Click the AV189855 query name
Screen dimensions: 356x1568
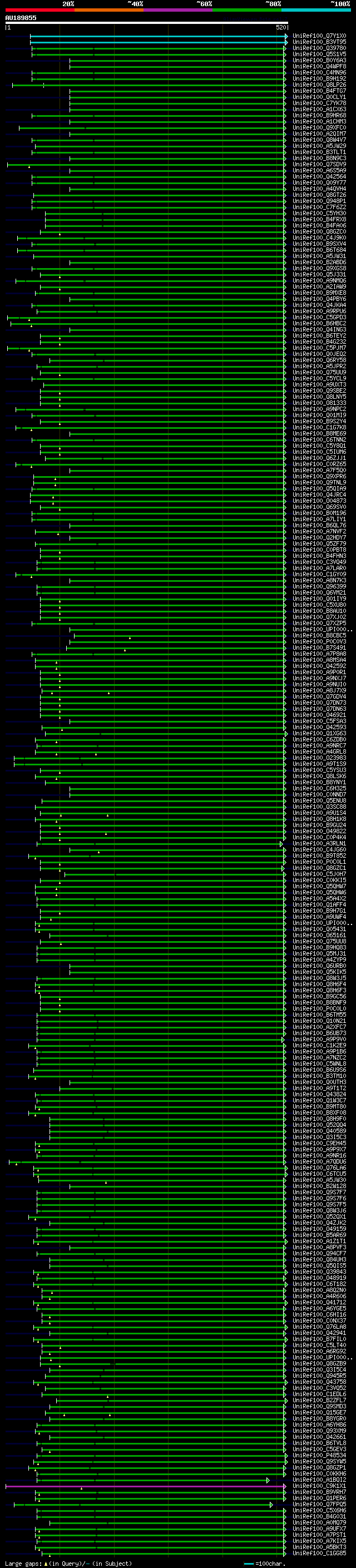(21, 18)
